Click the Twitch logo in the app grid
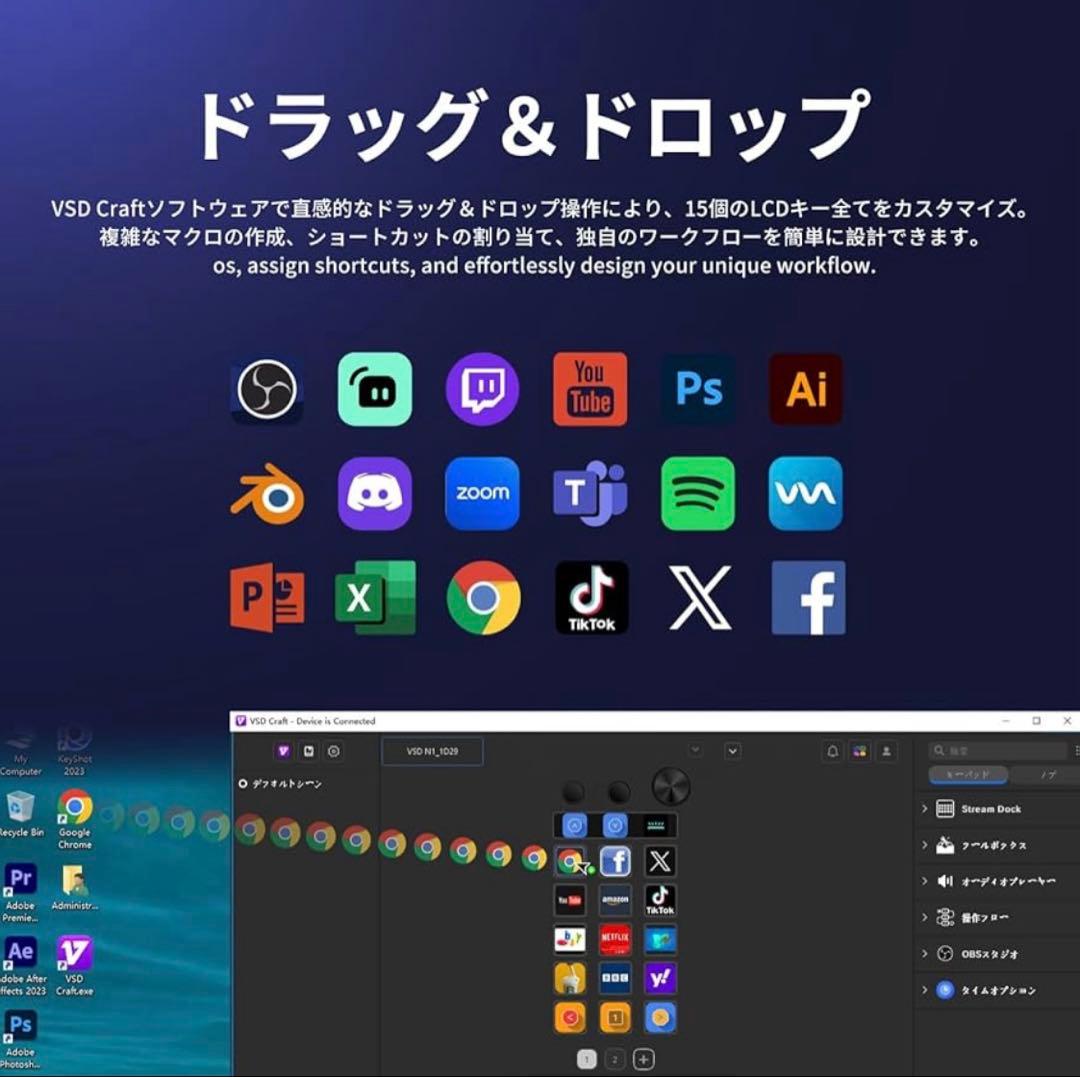1080x1077 pixels. [x=482, y=390]
